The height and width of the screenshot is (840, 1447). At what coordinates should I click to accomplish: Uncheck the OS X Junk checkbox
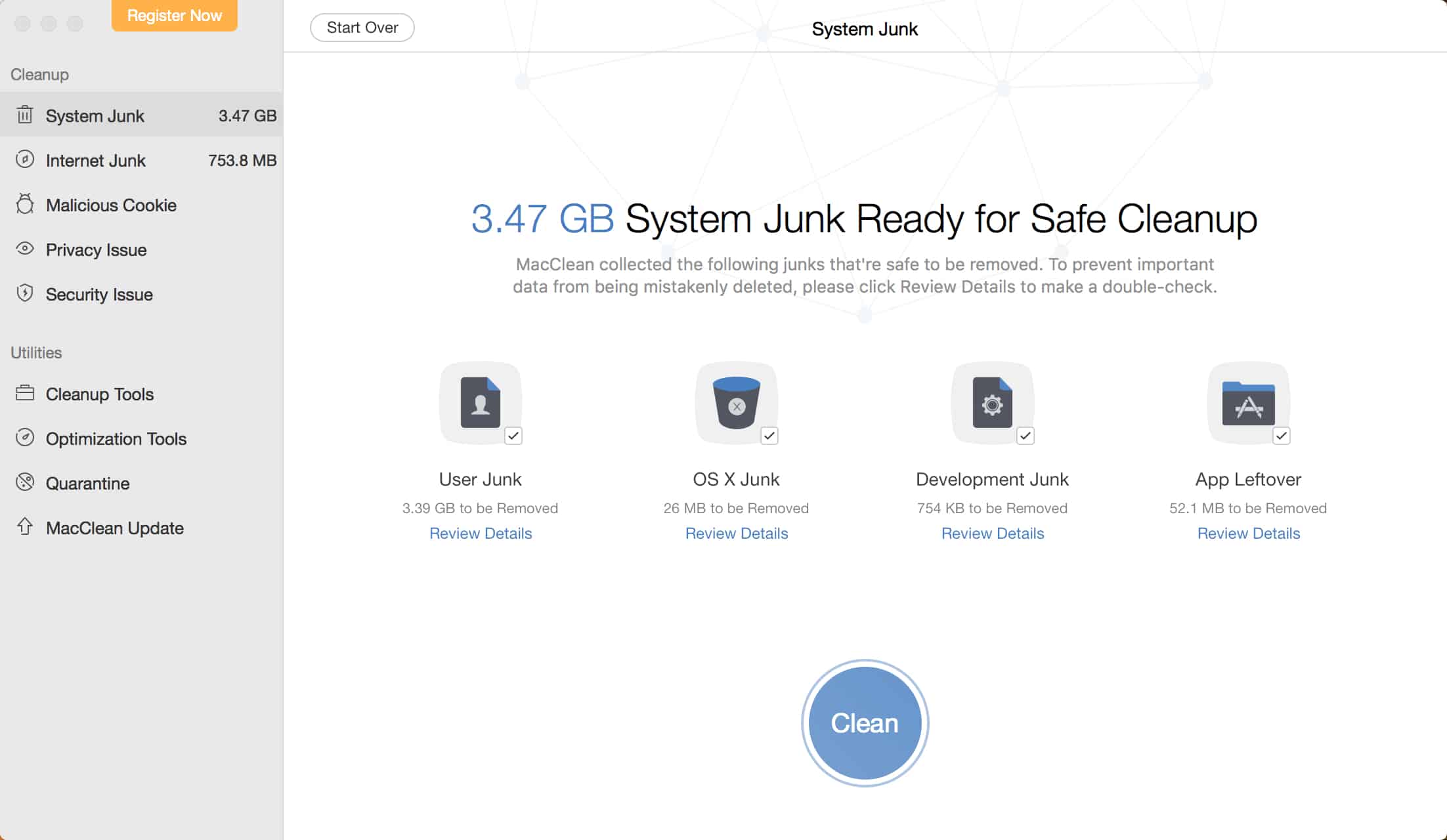(x=769, y=436)
